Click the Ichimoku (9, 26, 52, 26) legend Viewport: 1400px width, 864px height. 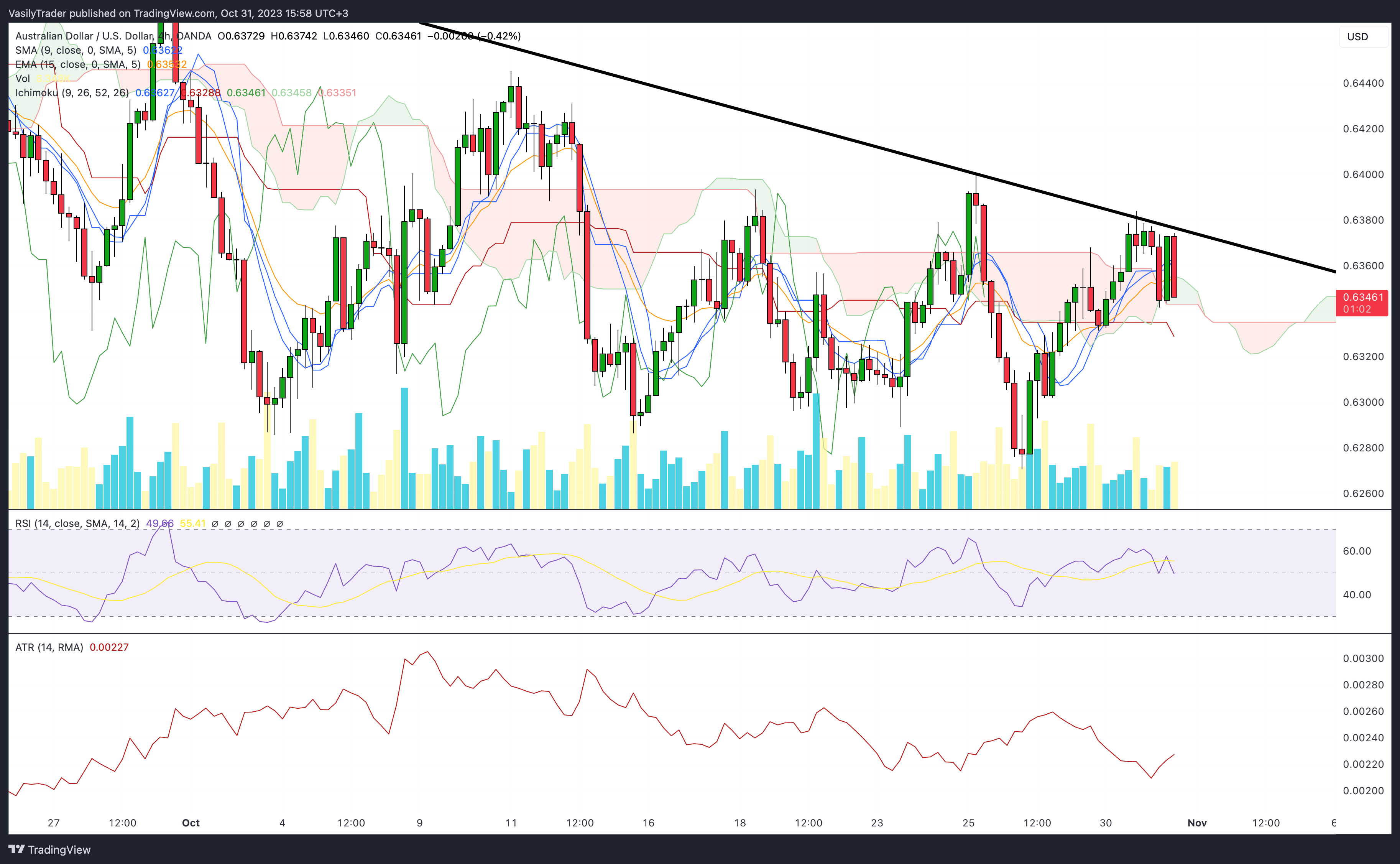click(72, 92)
